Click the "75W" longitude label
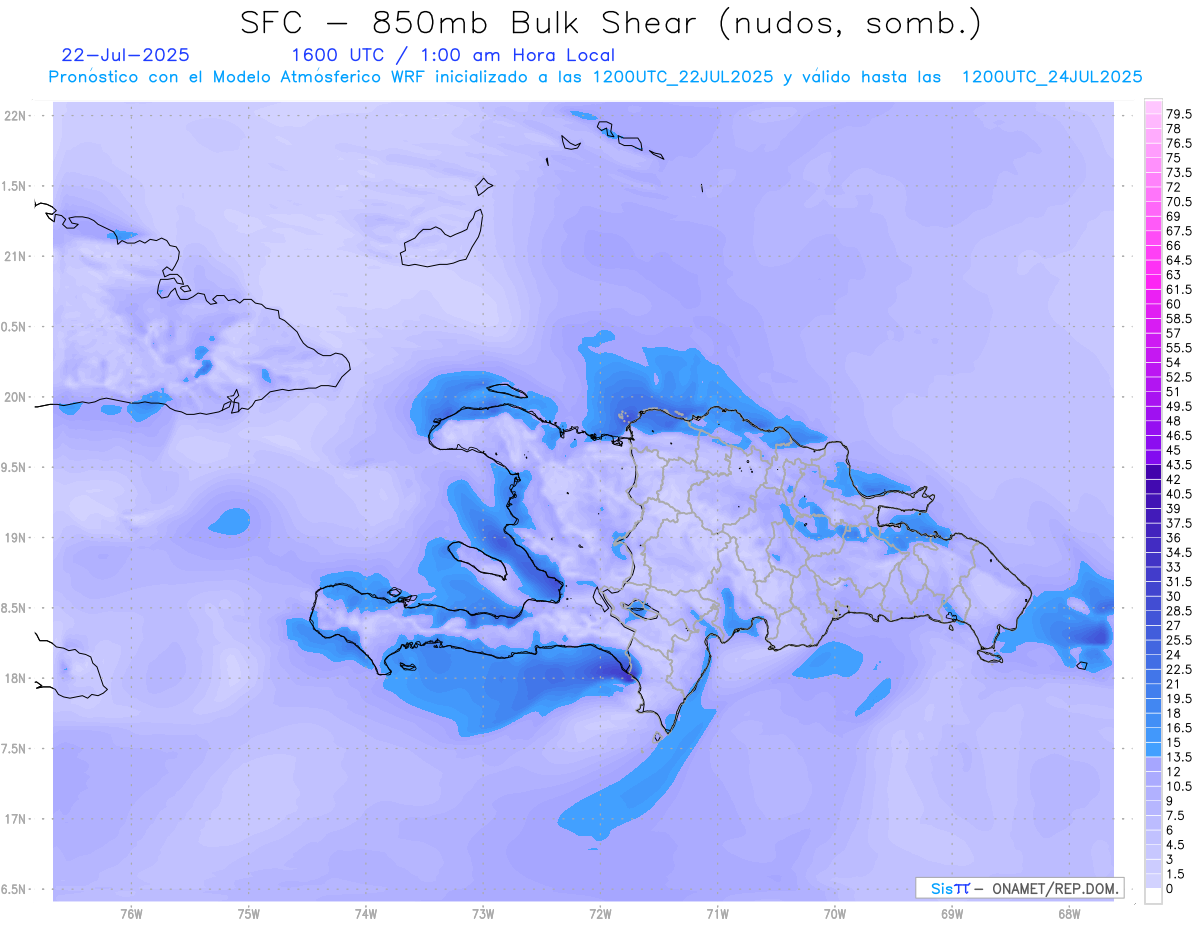 coord(249,914)
